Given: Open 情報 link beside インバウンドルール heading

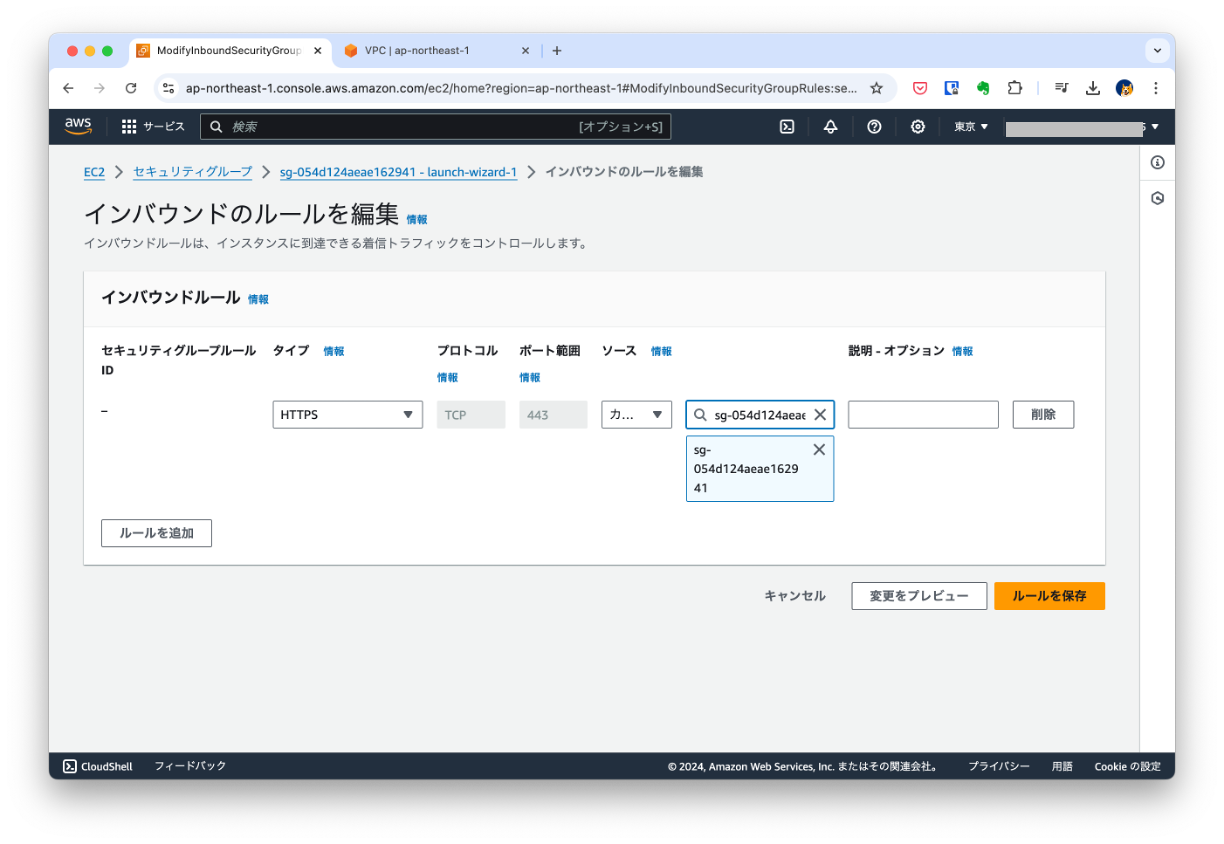Looking at the screenshot, I should tap(258, 299).
